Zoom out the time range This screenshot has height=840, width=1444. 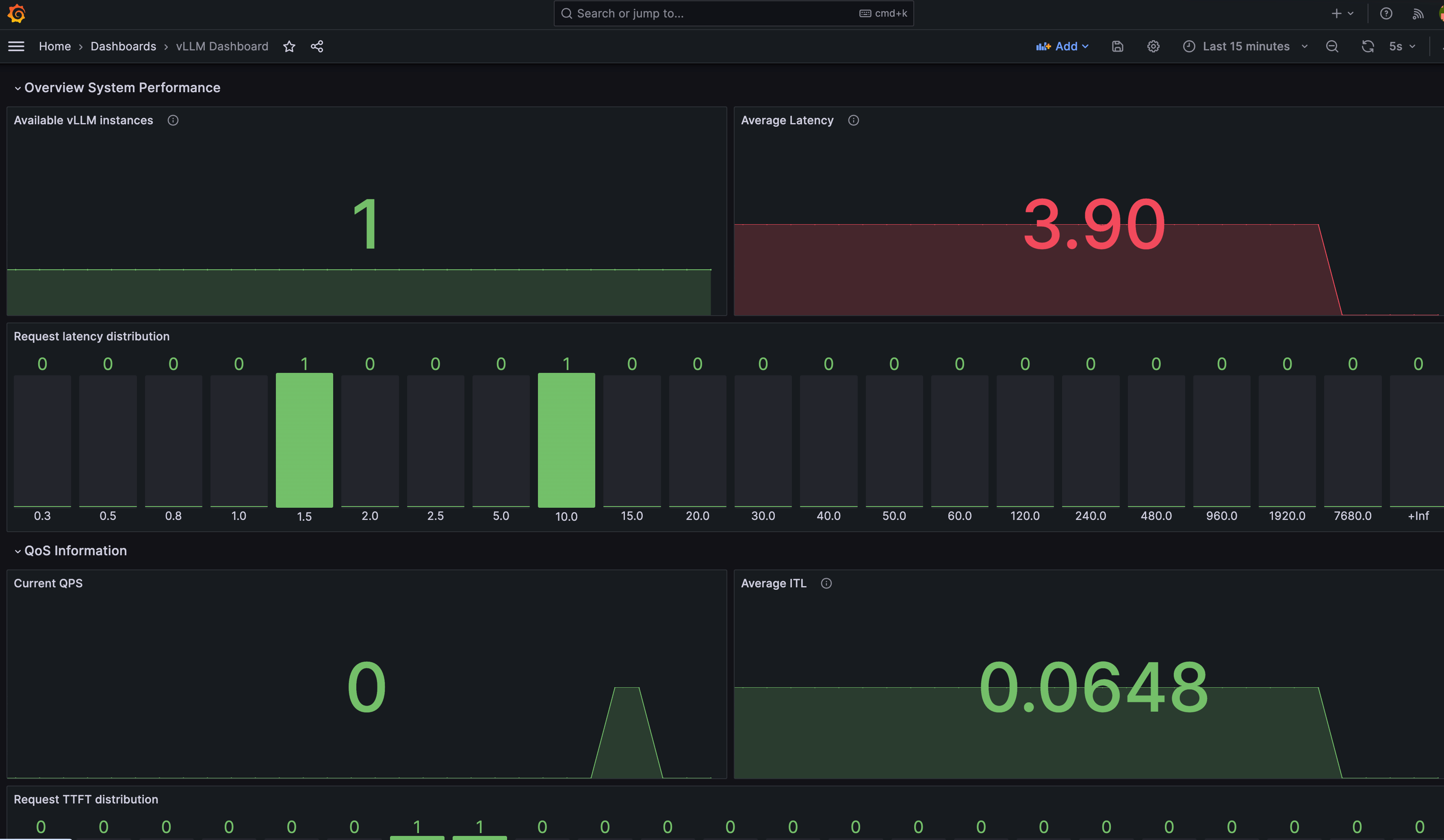click(1332, 46)
